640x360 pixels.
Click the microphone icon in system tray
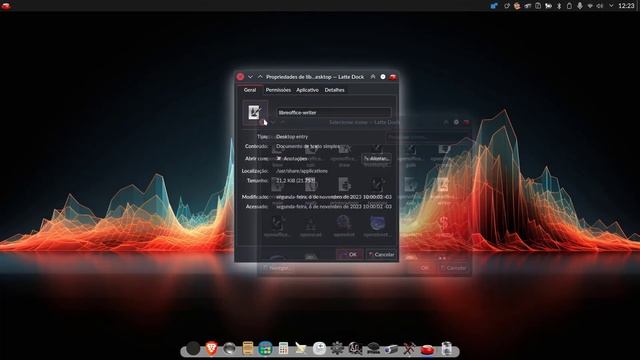[x=580, y=6]
